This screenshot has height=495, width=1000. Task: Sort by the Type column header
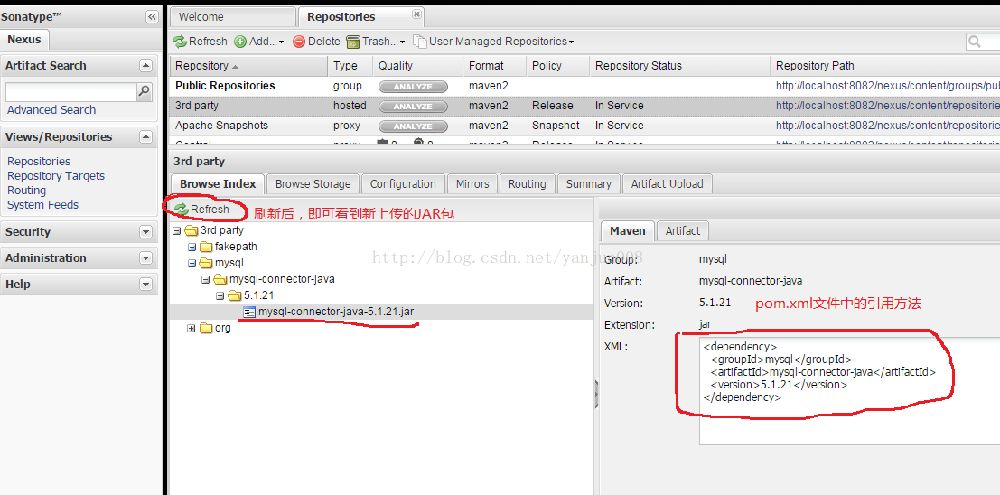[350, 66]
